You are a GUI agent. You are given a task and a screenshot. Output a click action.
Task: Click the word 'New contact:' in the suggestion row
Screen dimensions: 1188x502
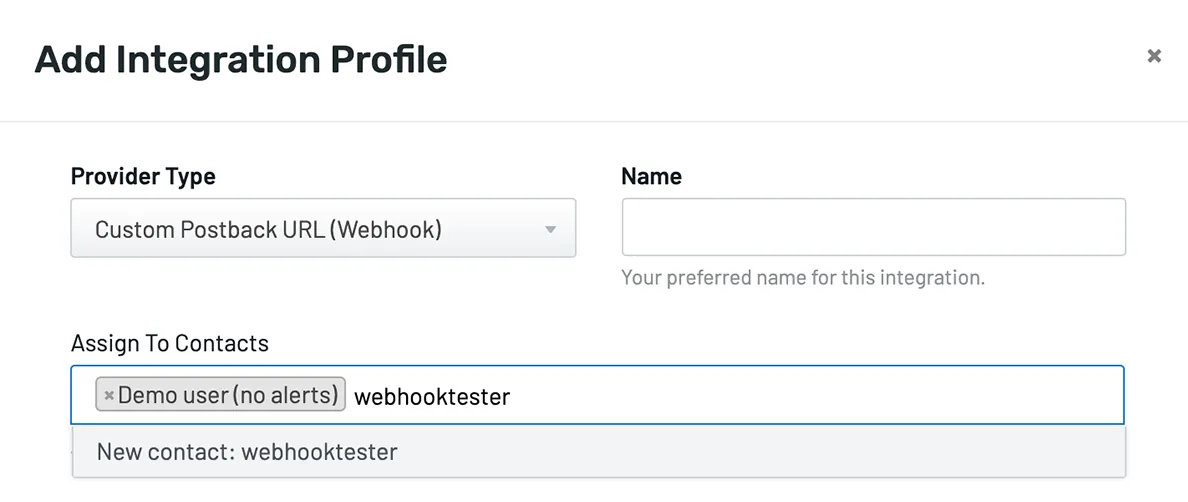coord(165,452)
